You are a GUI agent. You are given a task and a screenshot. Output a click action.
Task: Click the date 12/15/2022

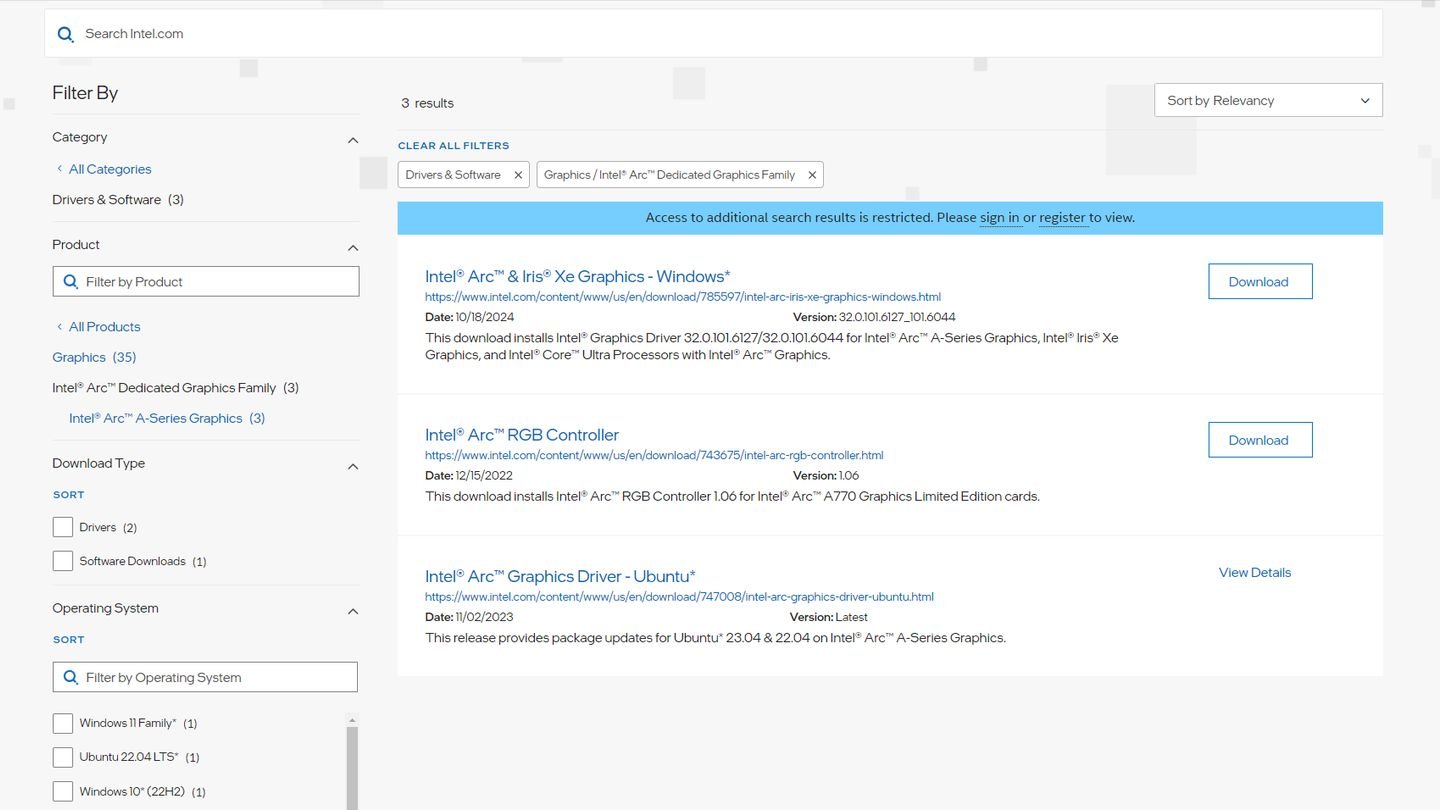(x=484, y=476)
